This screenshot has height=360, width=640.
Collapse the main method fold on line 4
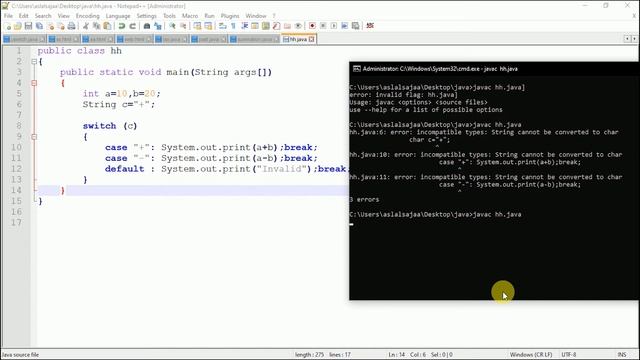tap(34, 83)
